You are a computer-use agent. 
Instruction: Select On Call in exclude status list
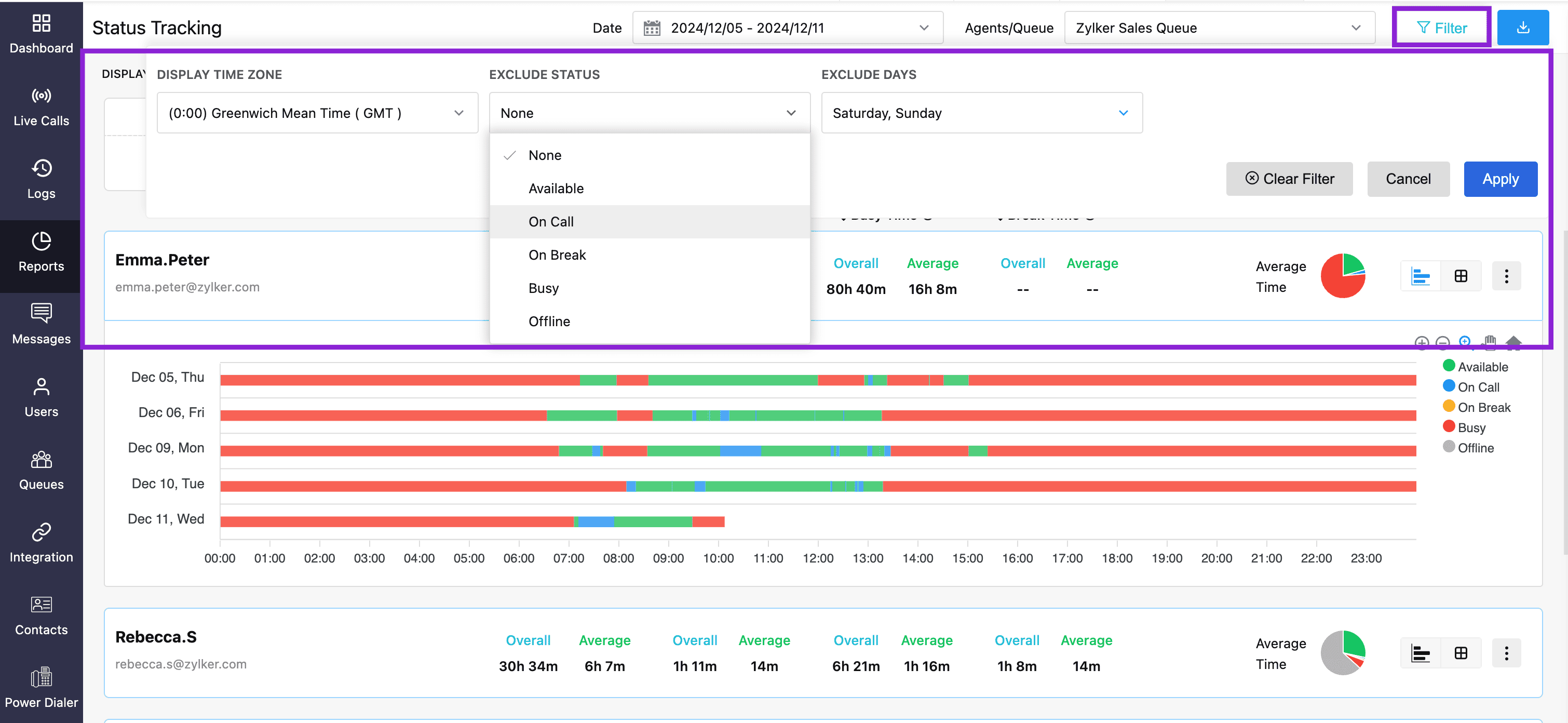point(551,222)
